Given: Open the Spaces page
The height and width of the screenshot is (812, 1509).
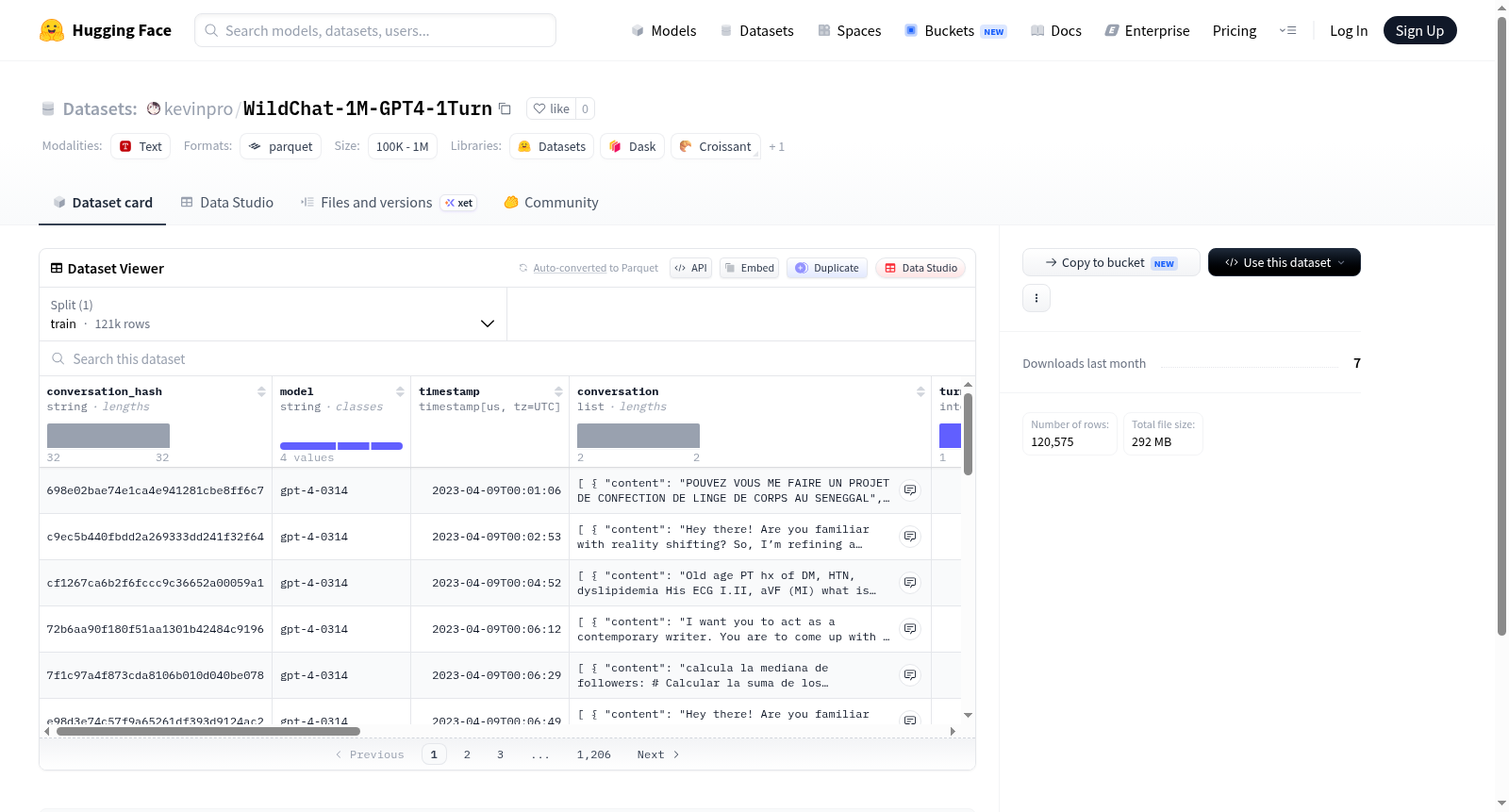Looking at the screenshot, I should [x=850, y=30].
